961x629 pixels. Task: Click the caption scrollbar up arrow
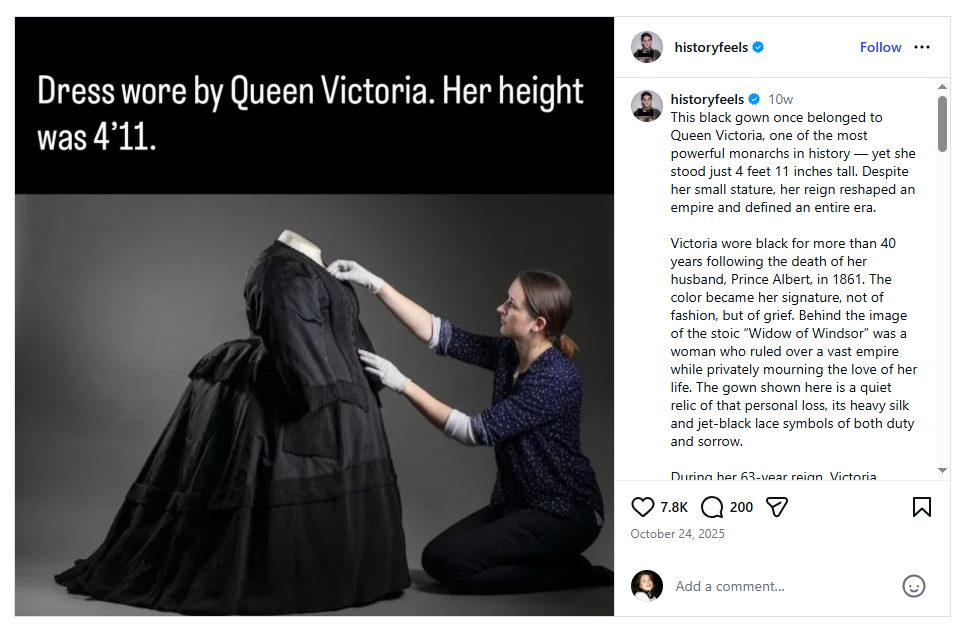pos(943,87)
